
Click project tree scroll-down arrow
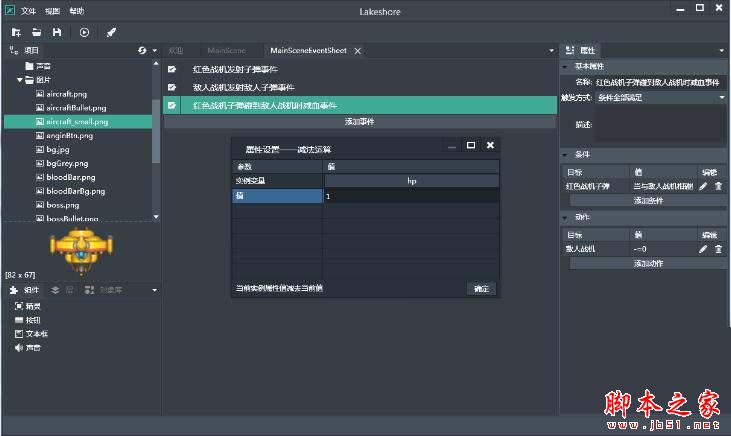pyautogui.click(x=156, y=217)
